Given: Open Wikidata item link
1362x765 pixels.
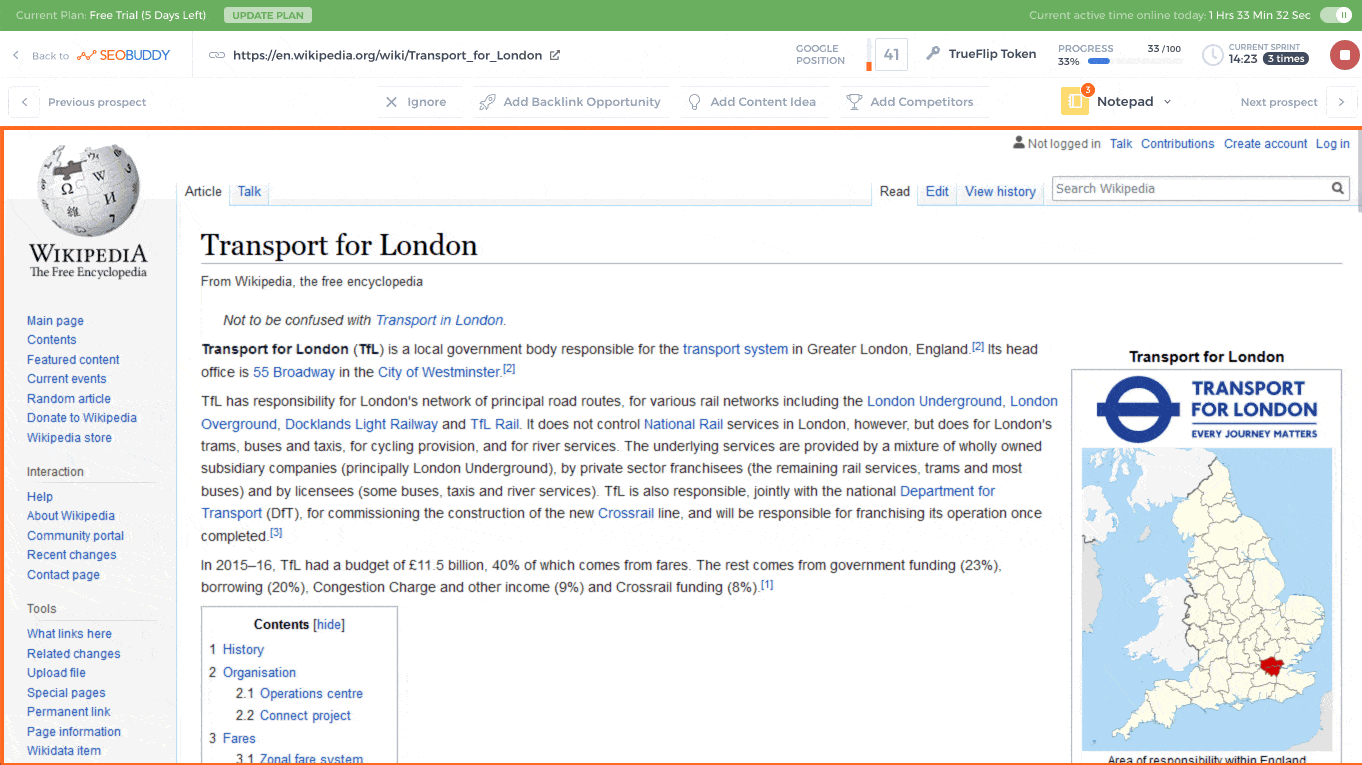Looking at the screenshot, I should coord(64,751).
